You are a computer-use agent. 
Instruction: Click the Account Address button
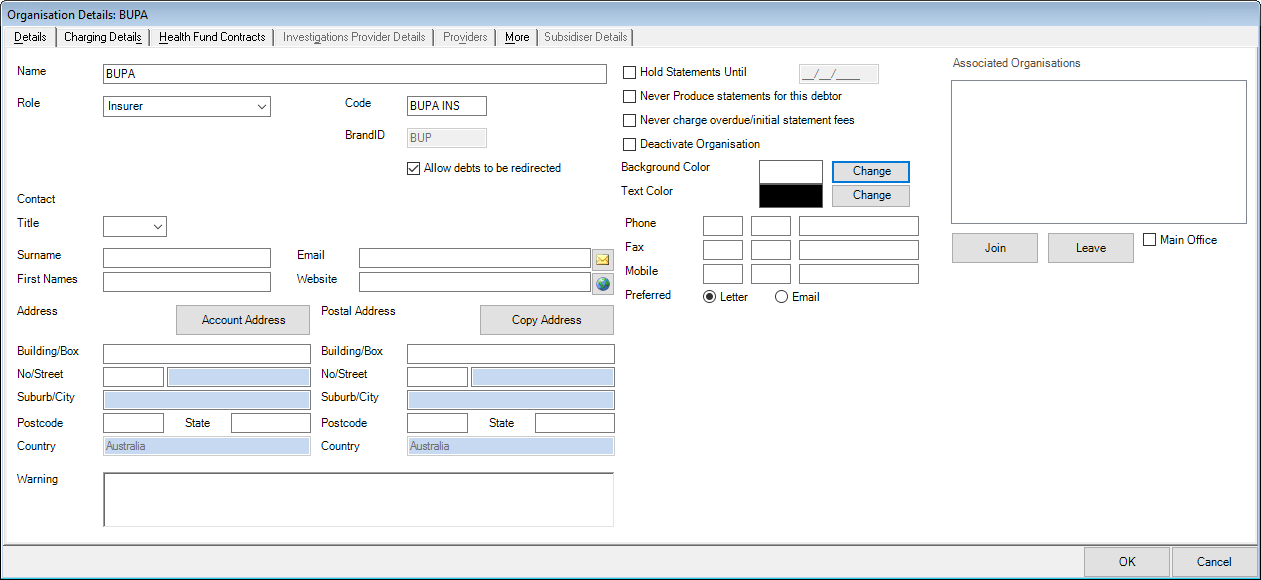243,320
